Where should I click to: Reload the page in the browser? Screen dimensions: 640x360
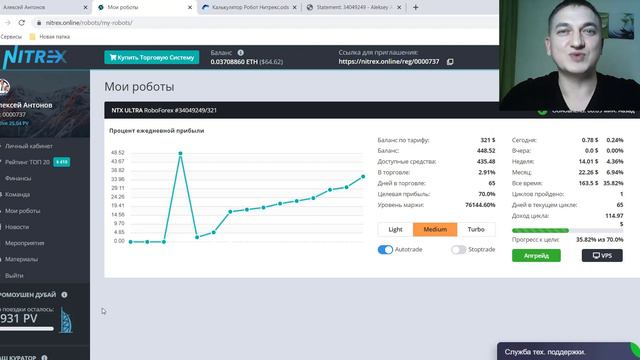(x=22, y=23)
